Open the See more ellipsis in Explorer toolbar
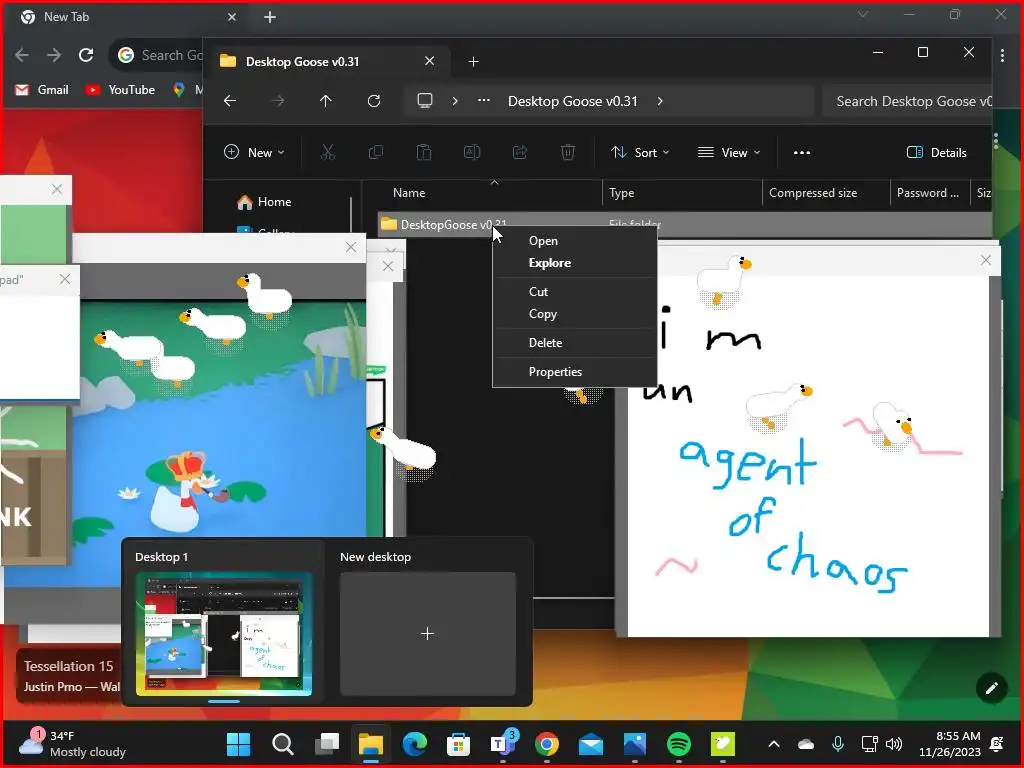Image resolution: width=1024 pixels, height=768 pixels. pyautogui.click(x=802, y=153)
